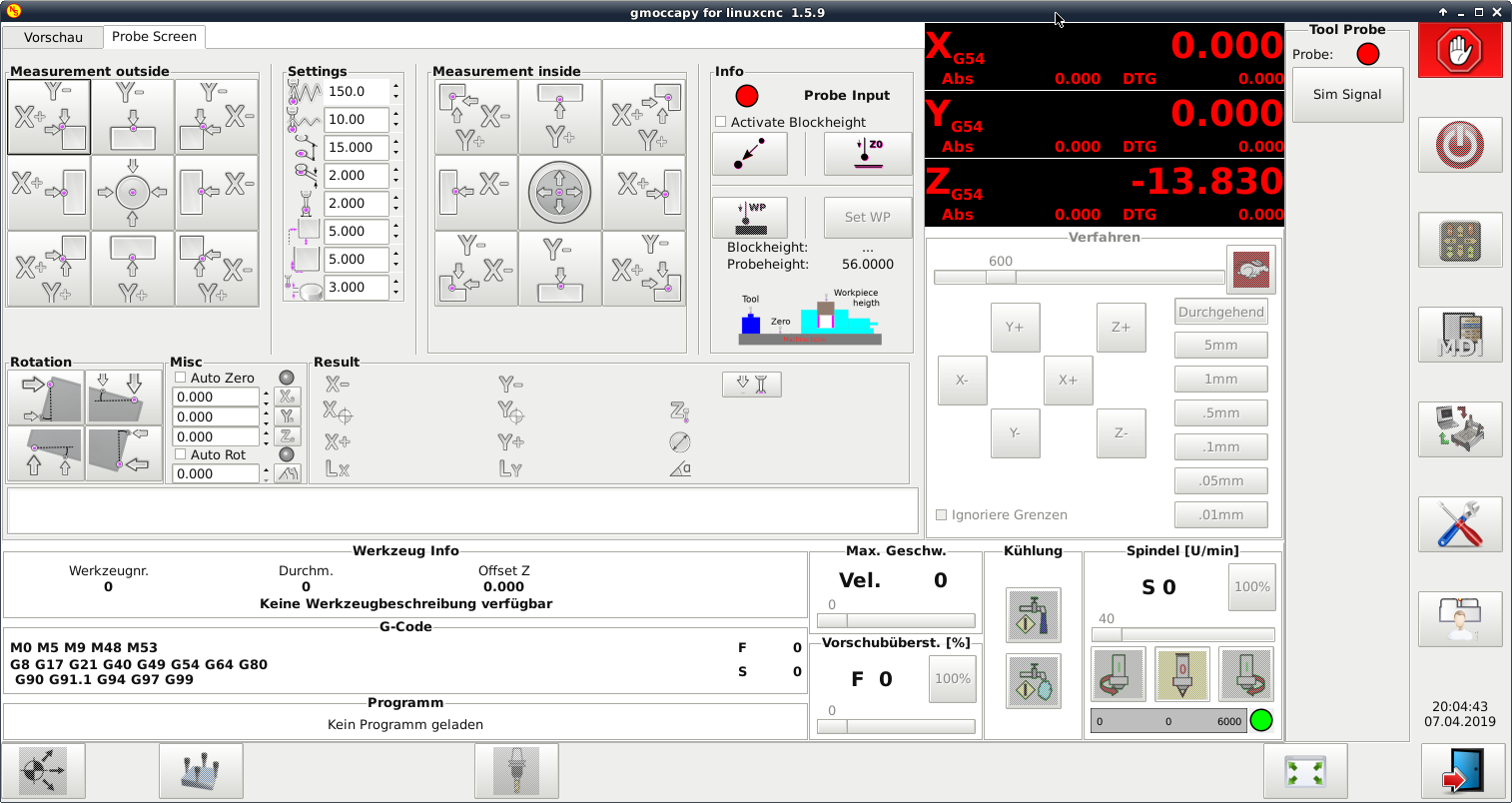Select the outside circle center measurement
The image size is (1512, 803).
[133, 193]
